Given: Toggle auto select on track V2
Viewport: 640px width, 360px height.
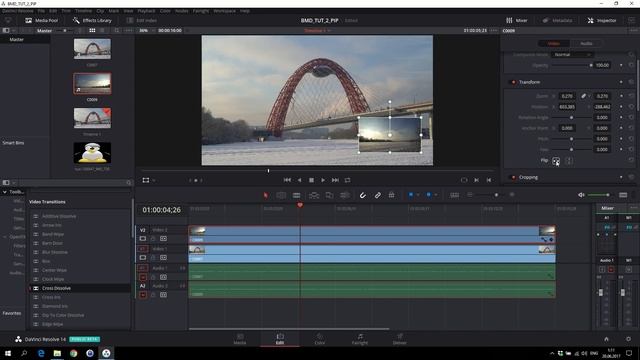Looking at the screenshot, I should pos(163,239).
